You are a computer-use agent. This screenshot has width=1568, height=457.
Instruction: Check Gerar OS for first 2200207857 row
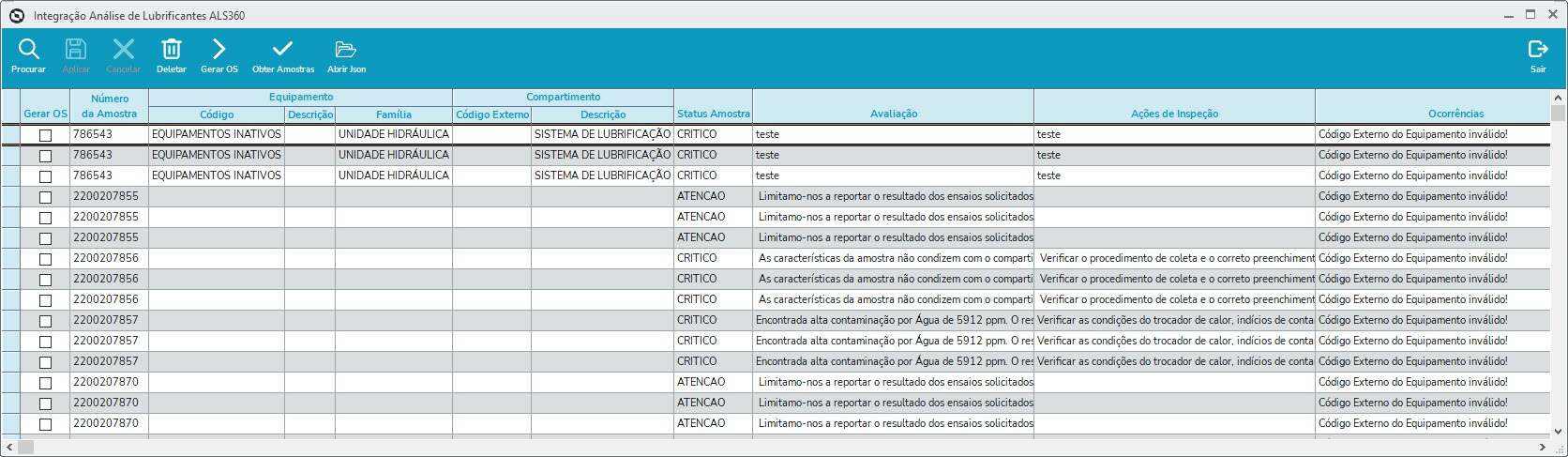tap(45, 321)
